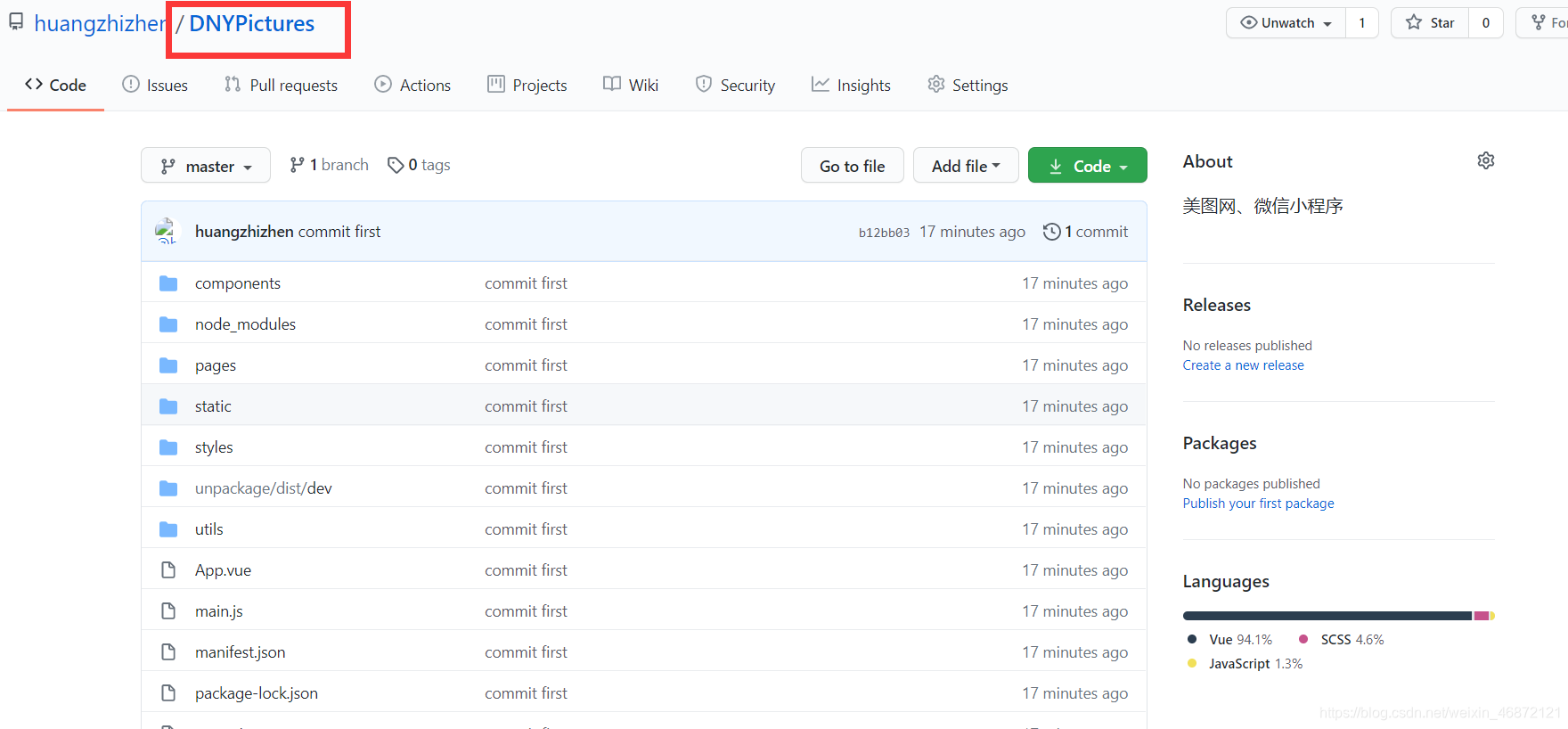Click Create a new release link
This screenshot has height=729, width=1568.
coord(1243,365)
